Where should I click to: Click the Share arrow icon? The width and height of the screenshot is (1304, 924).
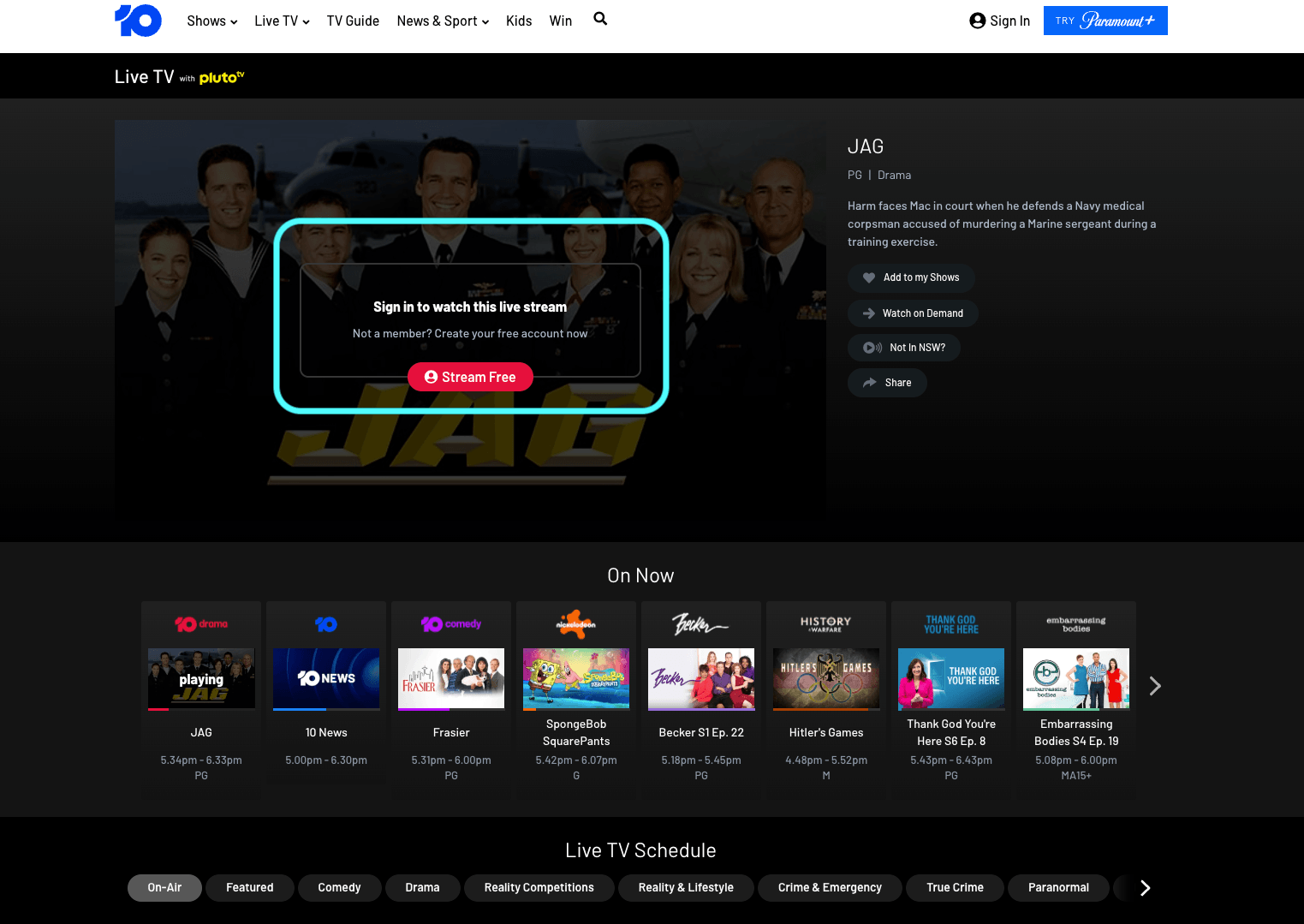click(x=870, y=383)
